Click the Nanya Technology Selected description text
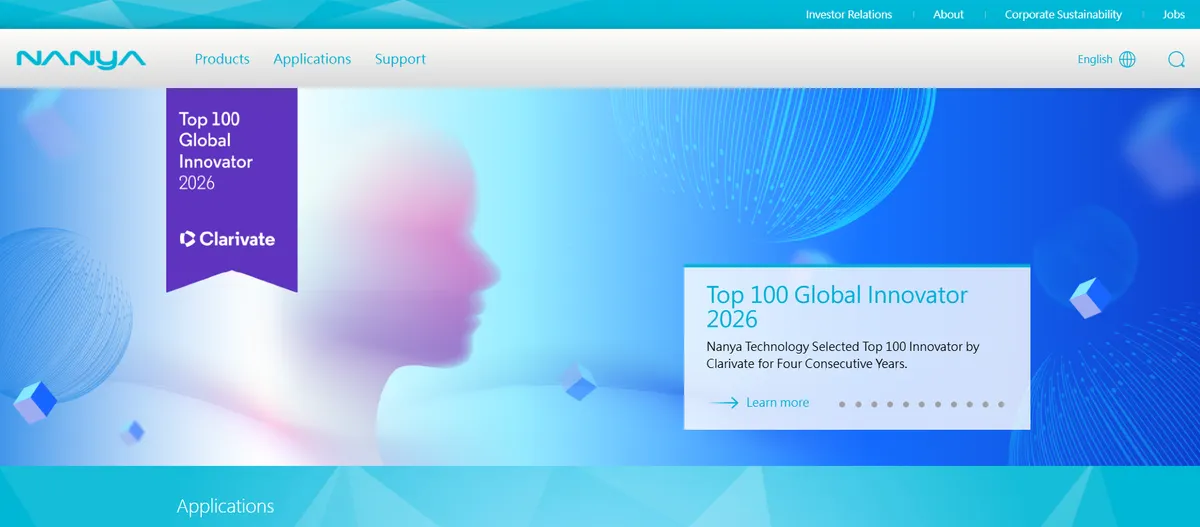The width and height of the screenshot is (1200, 527). tap(842, 355)
